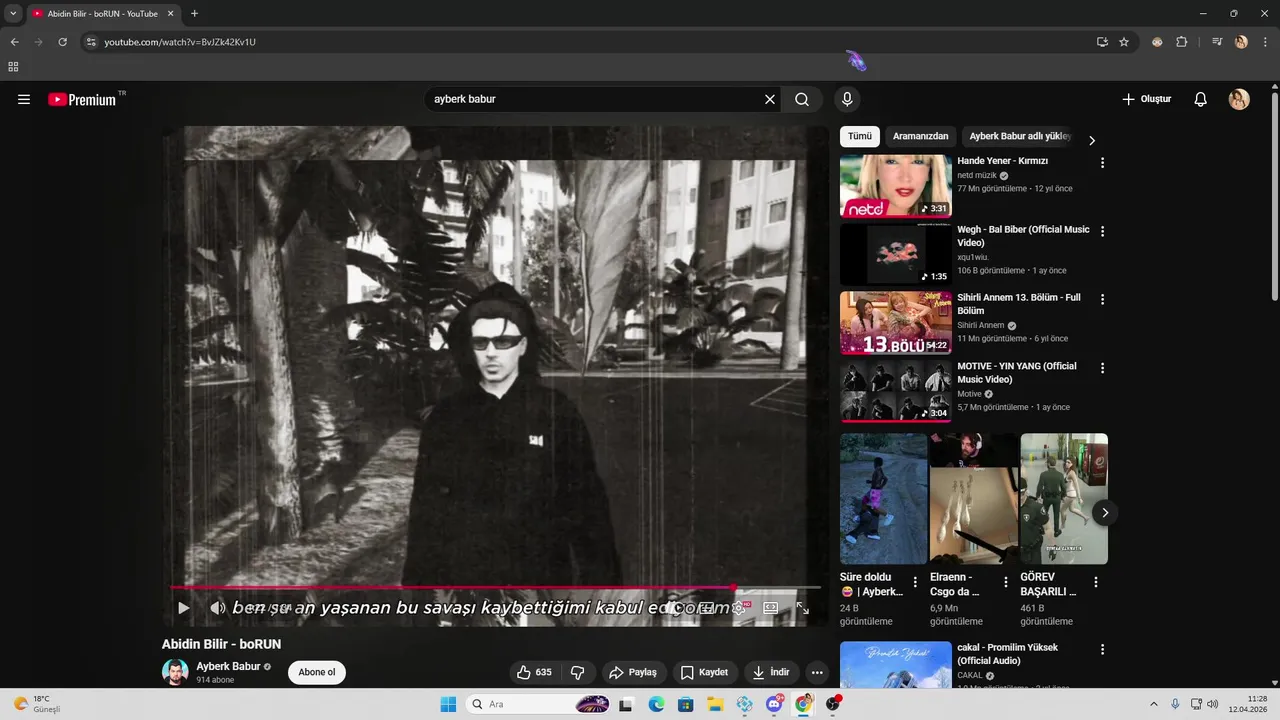The width and height of the screenshot is (1280, 720).
Task: Install app icon in address bar
Action: point(1102,42)
